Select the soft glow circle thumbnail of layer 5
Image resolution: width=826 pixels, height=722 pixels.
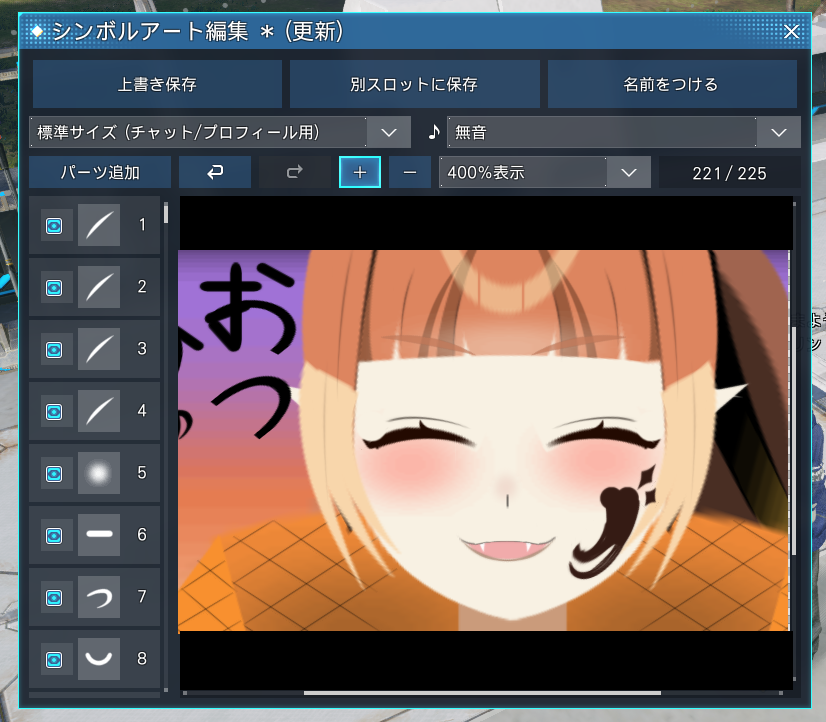point(99,473)
